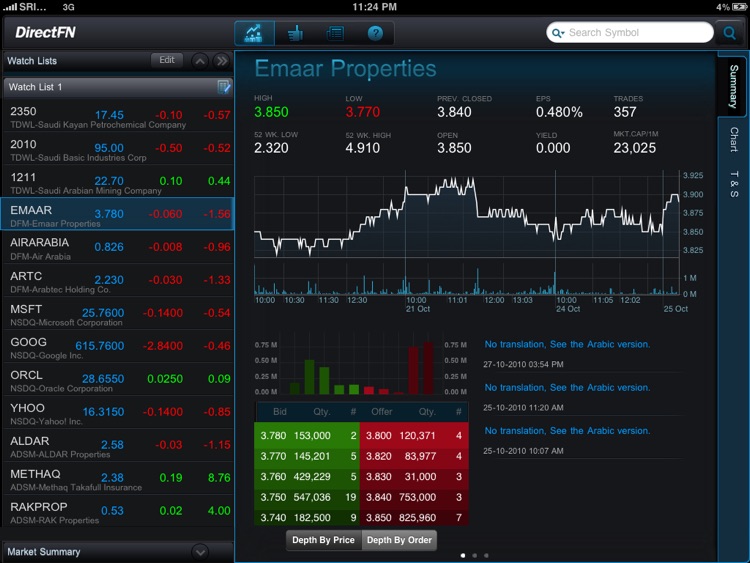Viewport: 750px width, 563px height.
Task: Select the EMAAR watch list row
Action: [x=118, y=214]
